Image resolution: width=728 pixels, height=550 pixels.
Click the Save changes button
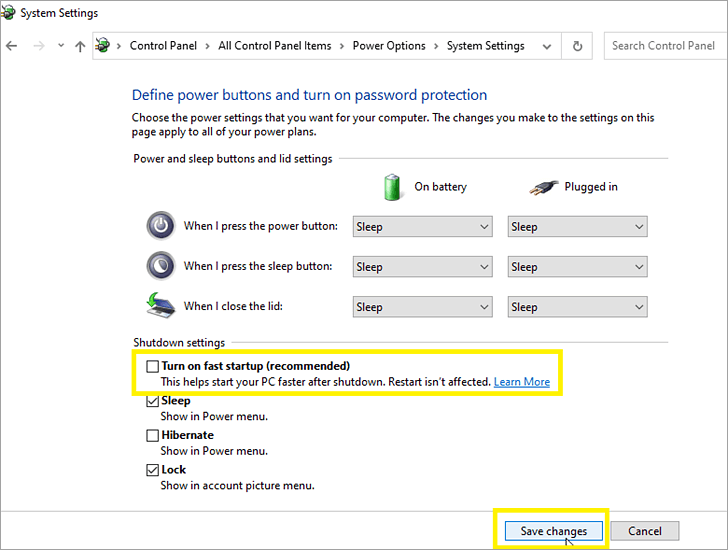click(553, 531)
